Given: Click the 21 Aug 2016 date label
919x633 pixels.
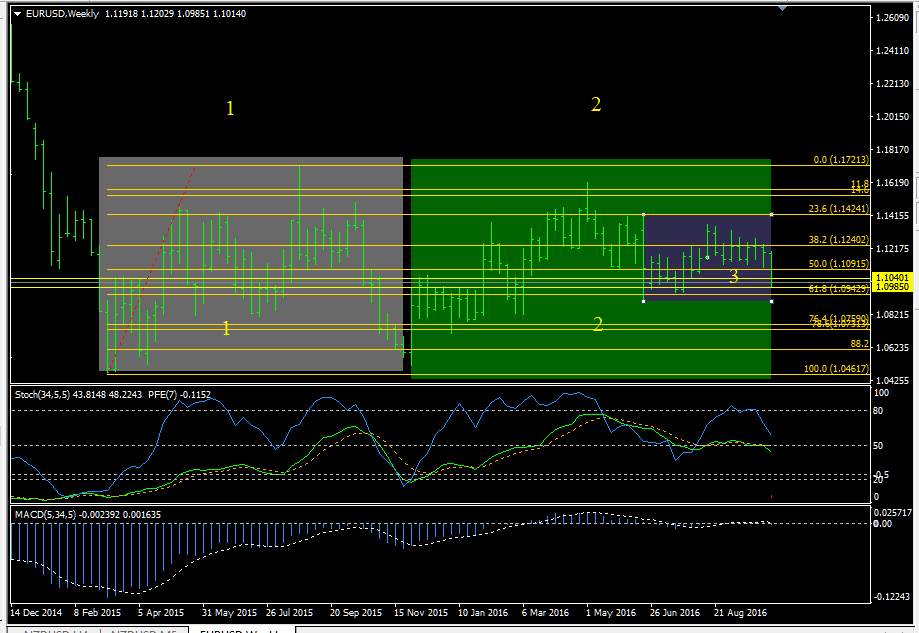Looking at the screenshot, I should (740, 612).
